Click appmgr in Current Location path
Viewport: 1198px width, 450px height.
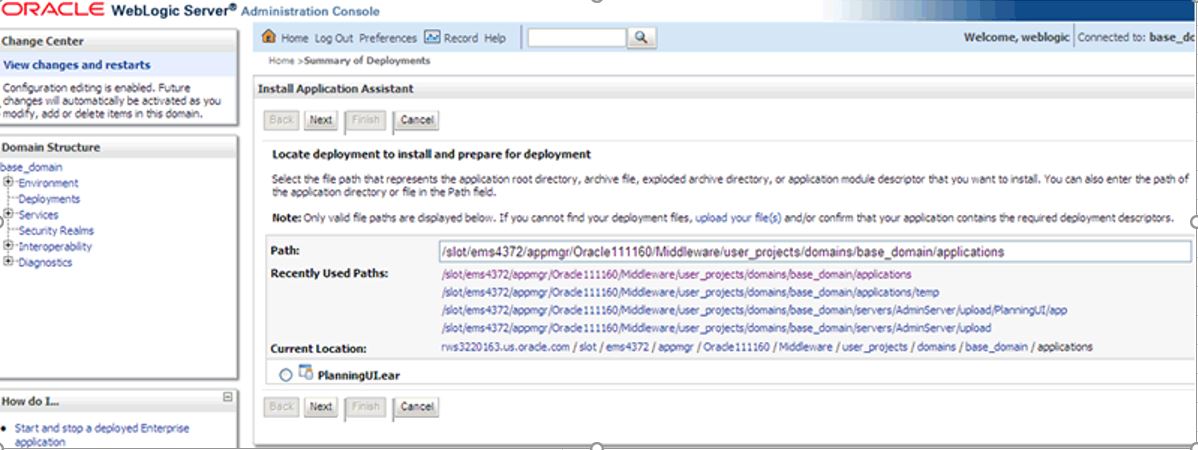[673, 347]
